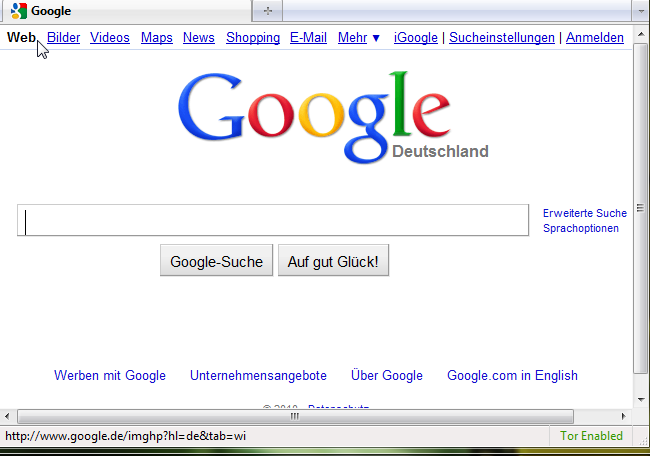Image resolution: width=650 pixels, height=456 pixels.
Task: Select the Google browser tab
Action: pos(126,11)
